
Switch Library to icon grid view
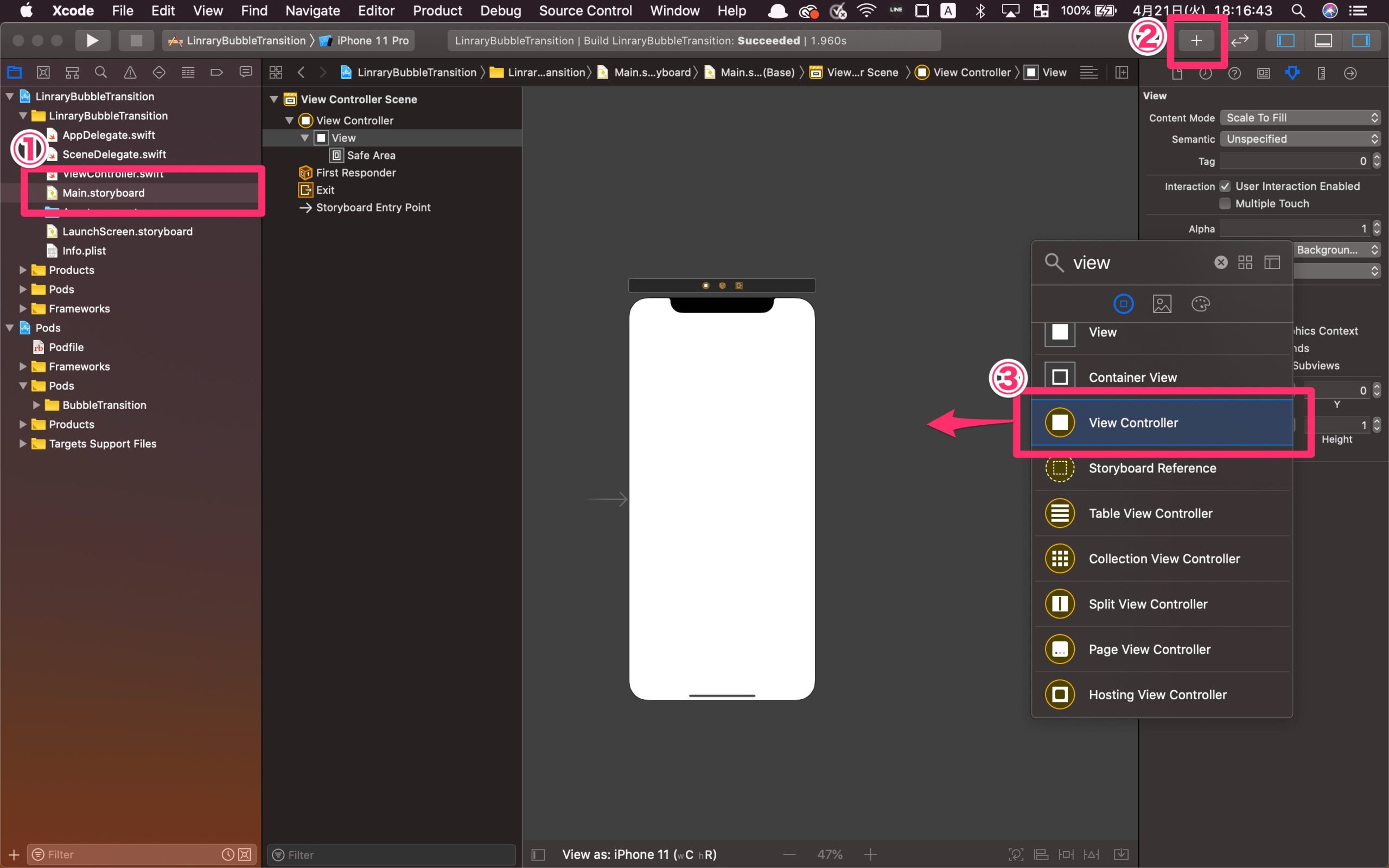[1245, 263]
